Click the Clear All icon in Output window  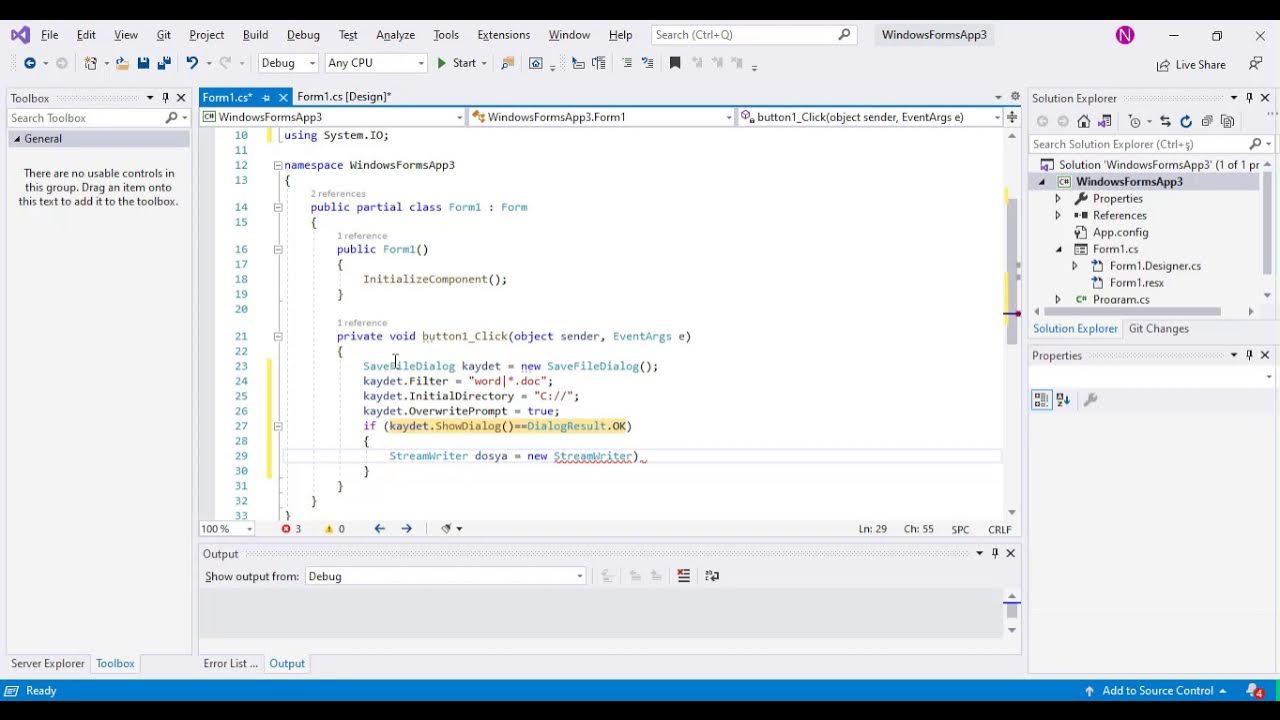click(684, 576)
